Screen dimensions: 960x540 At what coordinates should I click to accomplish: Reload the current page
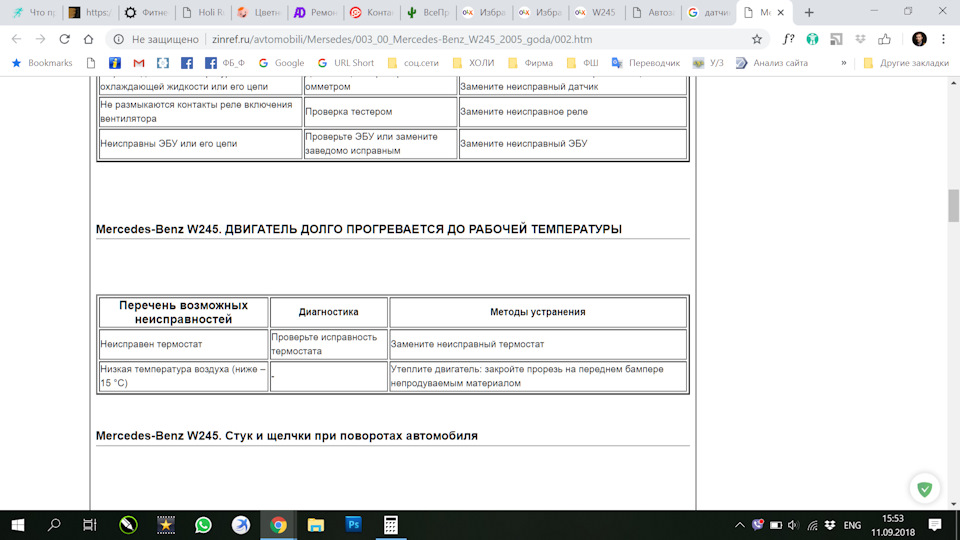(64, 39)
